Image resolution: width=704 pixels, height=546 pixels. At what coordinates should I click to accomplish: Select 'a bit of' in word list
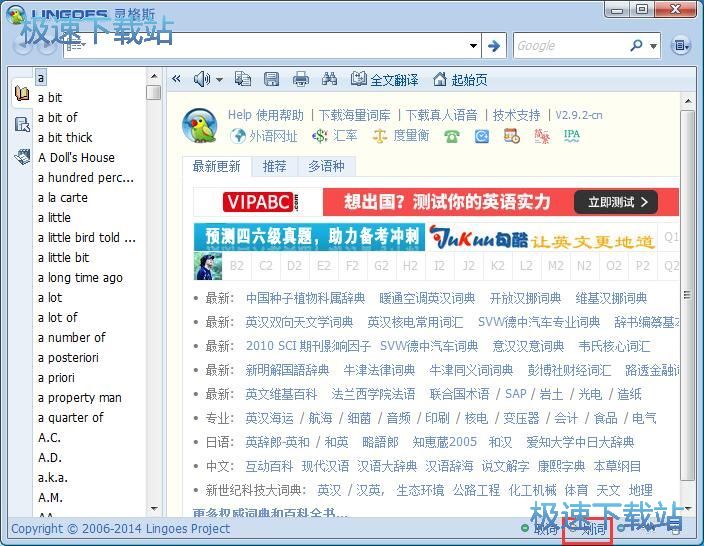click(57, 118)
